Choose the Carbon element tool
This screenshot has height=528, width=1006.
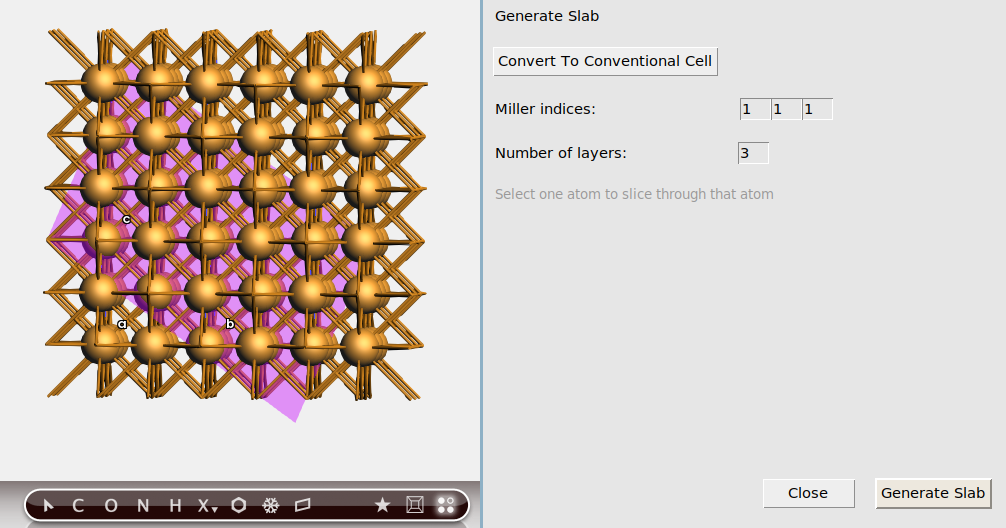point(78,506)
